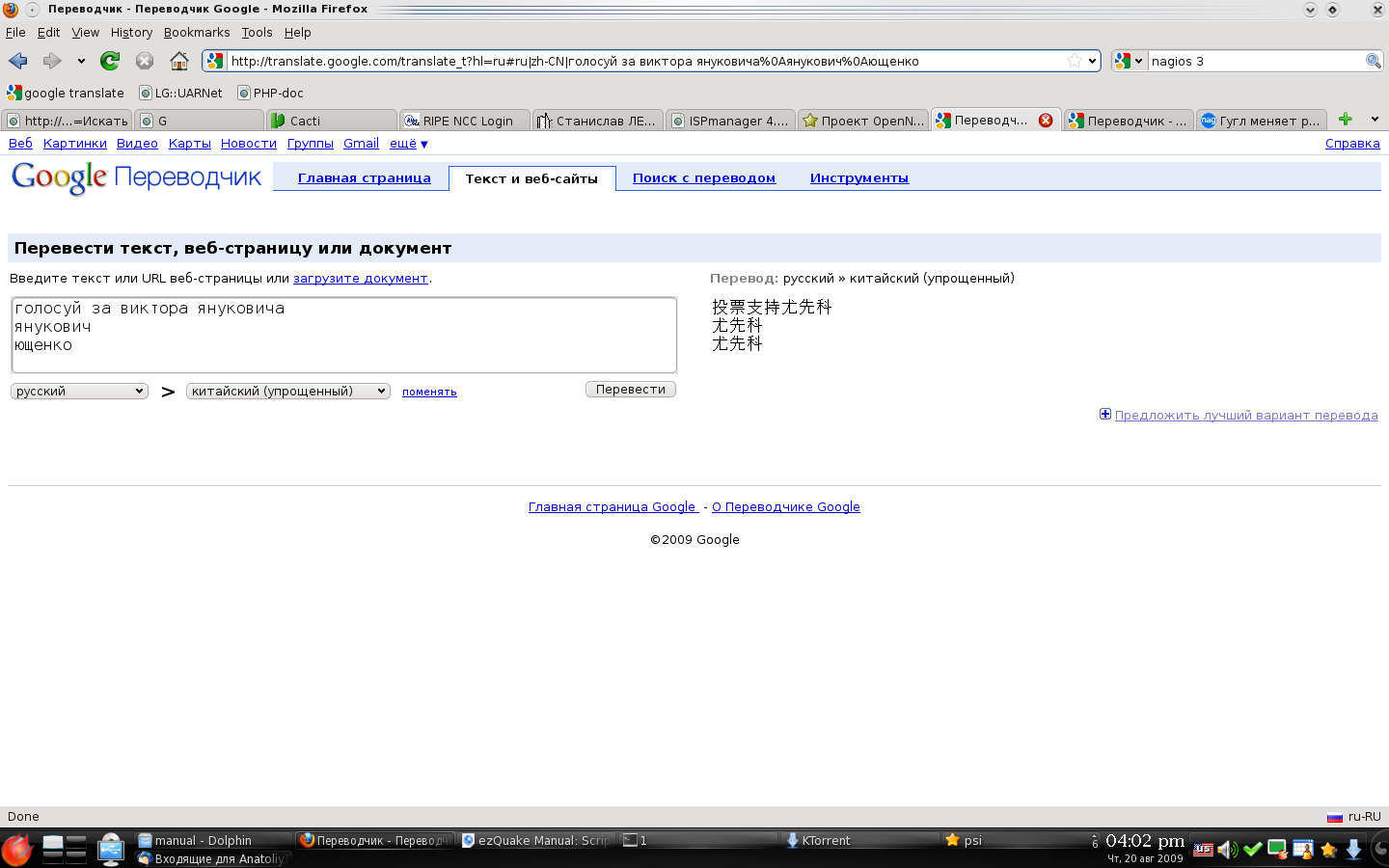The height and width of the screenshot is (868, 1389).
Task: Click the green checkmark tray icon
Action: point(1252,850)
